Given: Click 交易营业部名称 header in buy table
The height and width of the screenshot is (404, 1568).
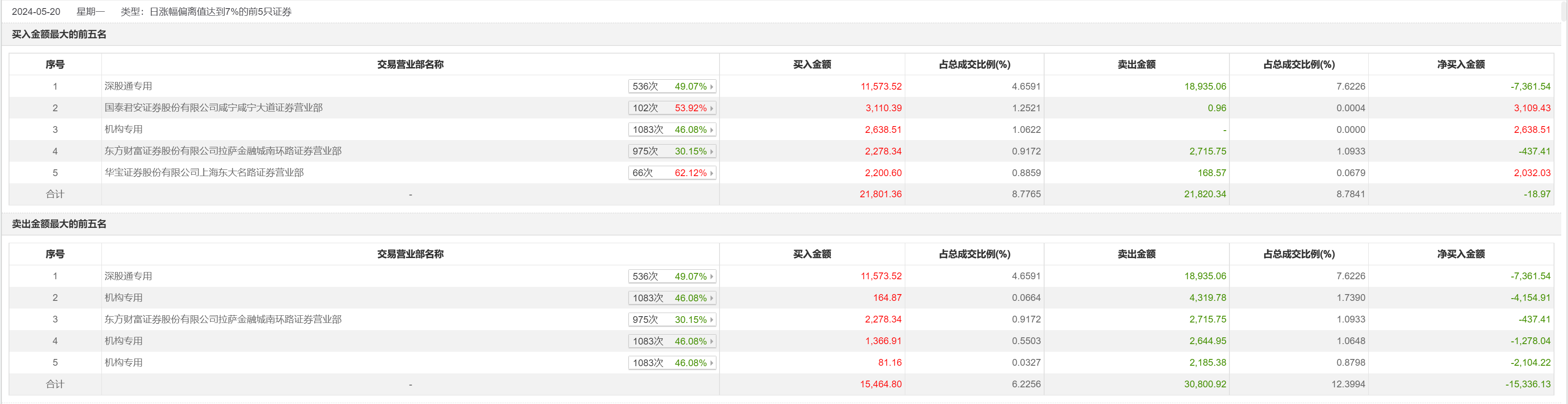Looking at the screenshot, I should pos(410,64).
